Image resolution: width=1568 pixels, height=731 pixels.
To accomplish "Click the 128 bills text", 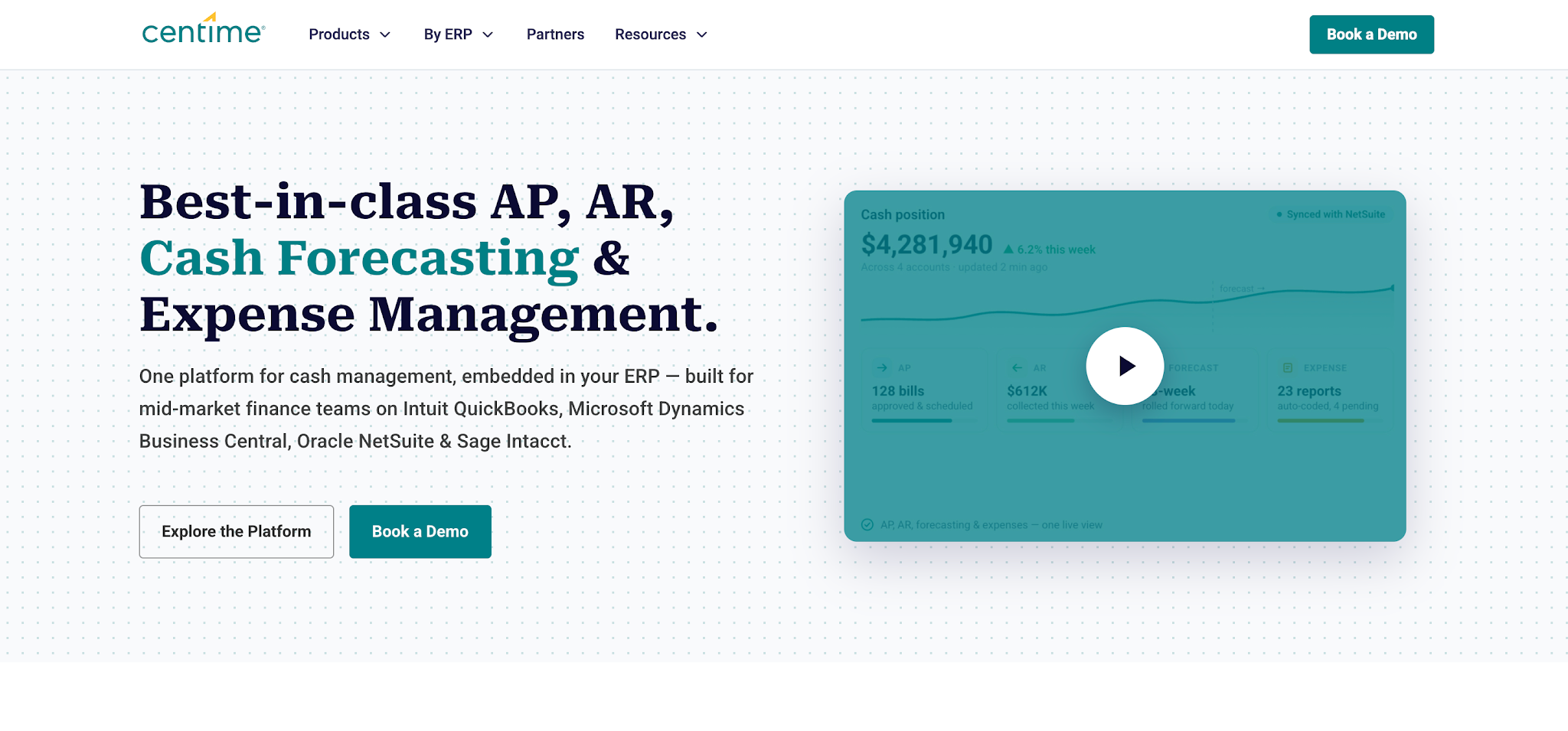I will (x=898, y=391).
